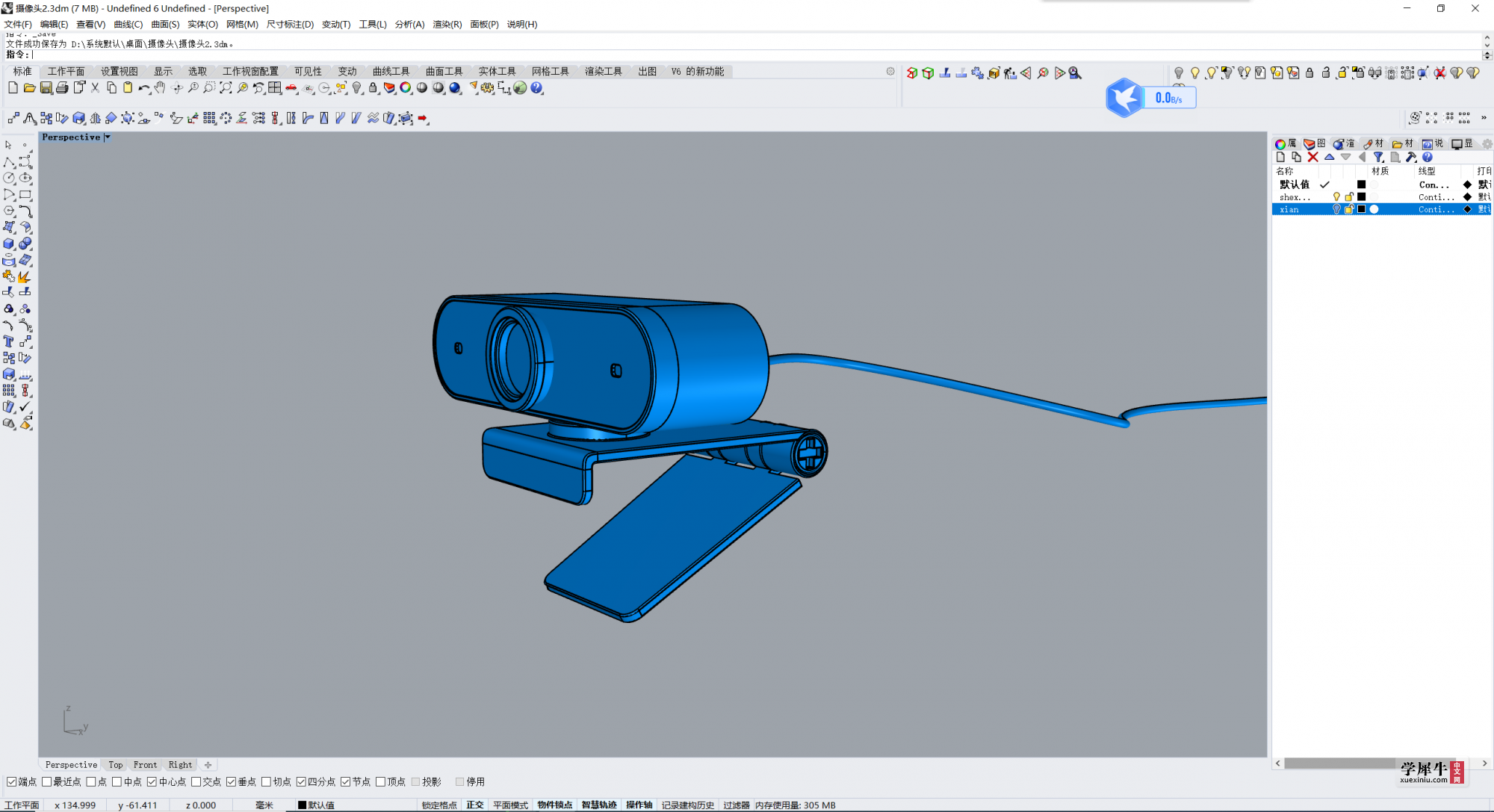The height and width of the screenshot is (812, 1494).
Task: Click the red arrow icon in transform toolbar
Action: click(423, 118)
